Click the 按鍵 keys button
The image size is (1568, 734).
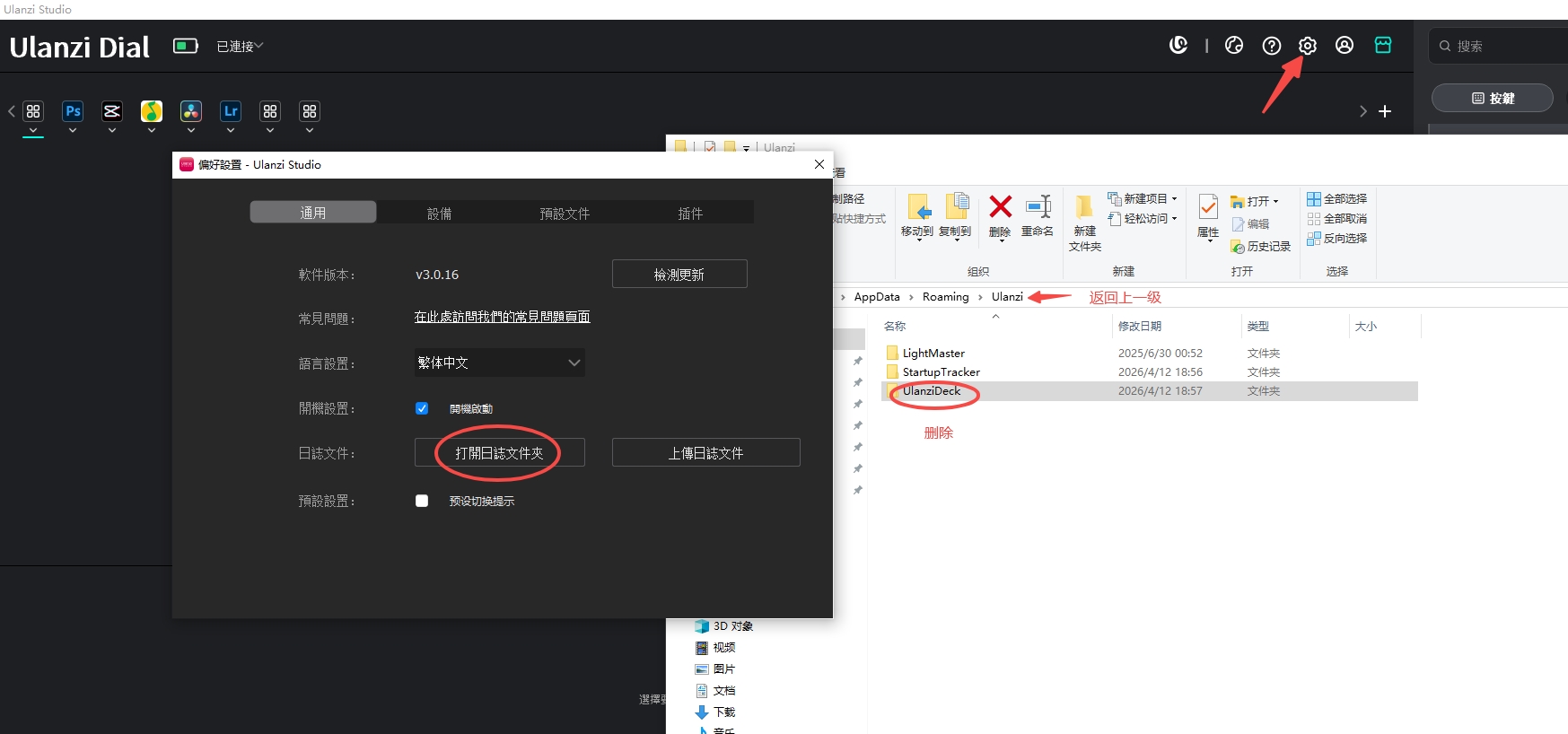coord(1493,98)
